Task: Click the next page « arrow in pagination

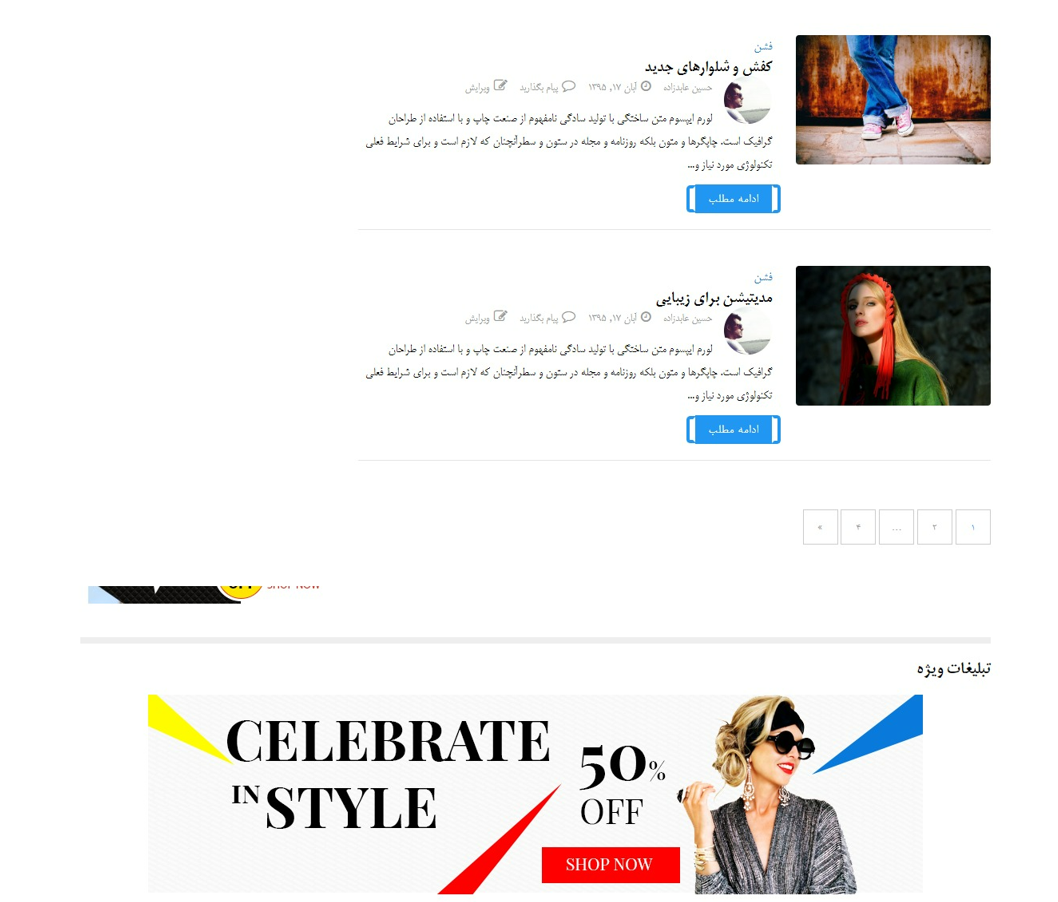Action: [820, 527]
